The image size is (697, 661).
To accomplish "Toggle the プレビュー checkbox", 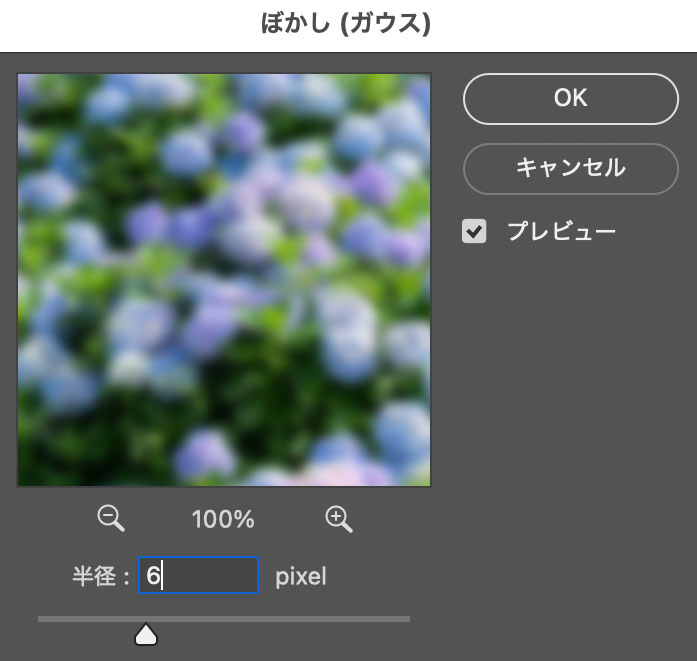I will [x=474, y=231].
